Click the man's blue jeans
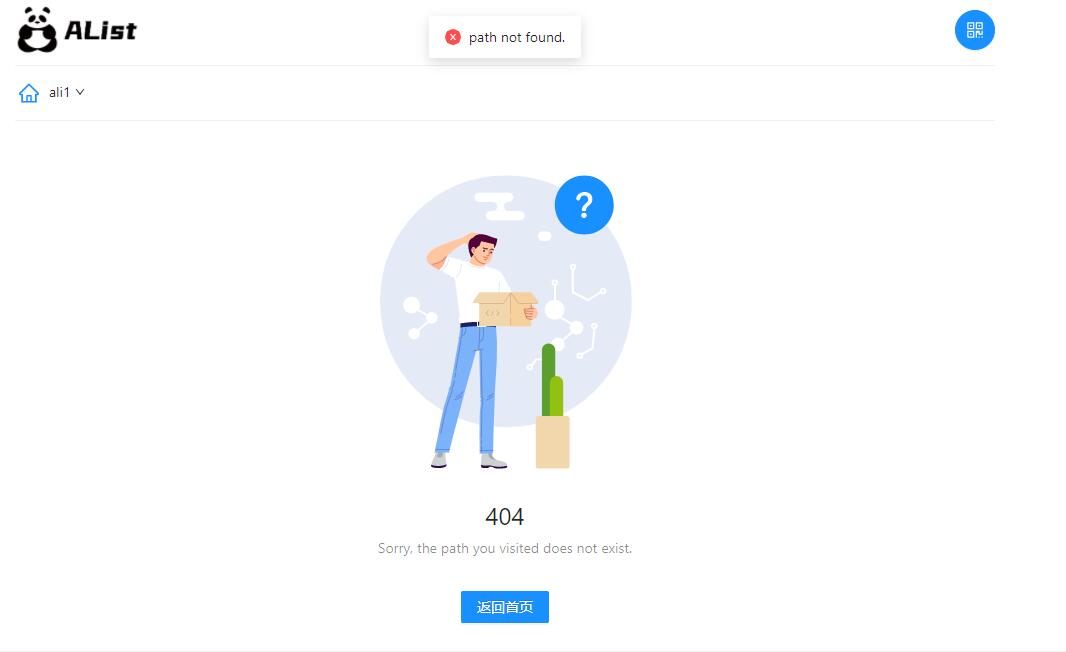 (468, 389)
